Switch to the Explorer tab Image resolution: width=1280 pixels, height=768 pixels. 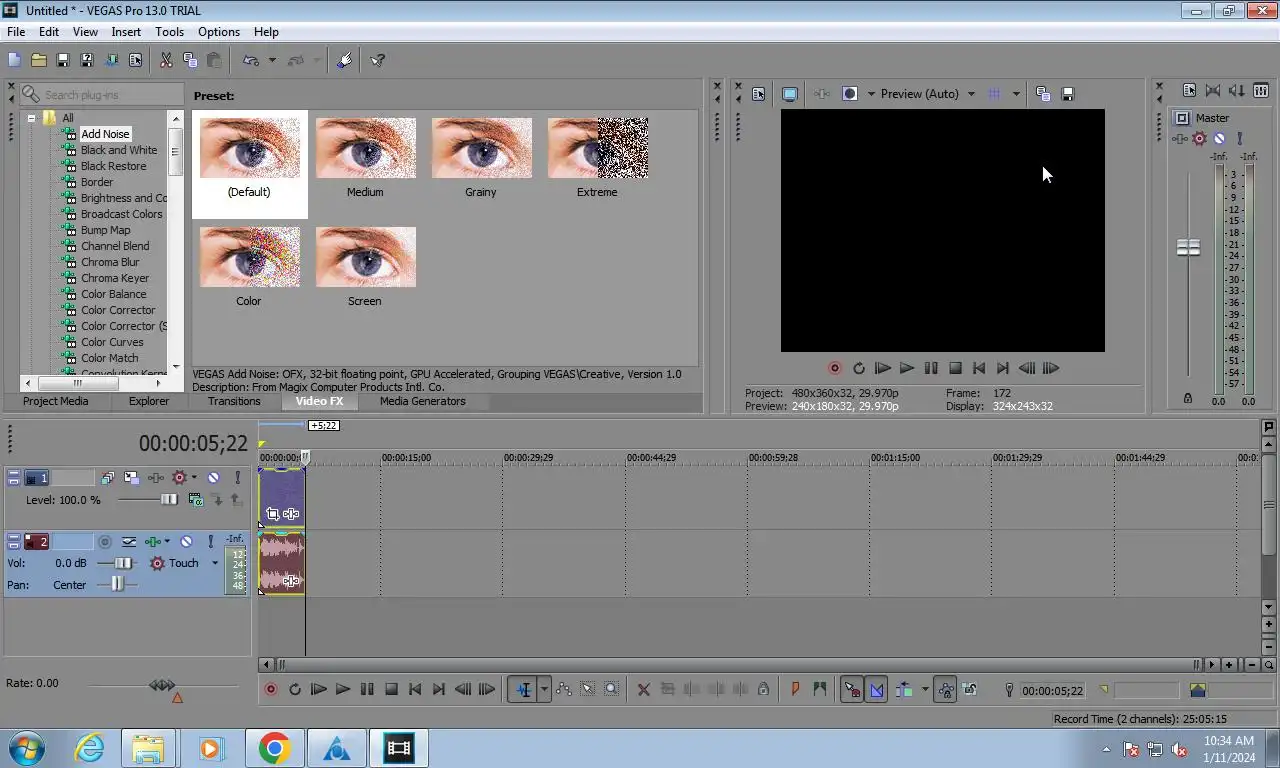click(x=149, y=401)
